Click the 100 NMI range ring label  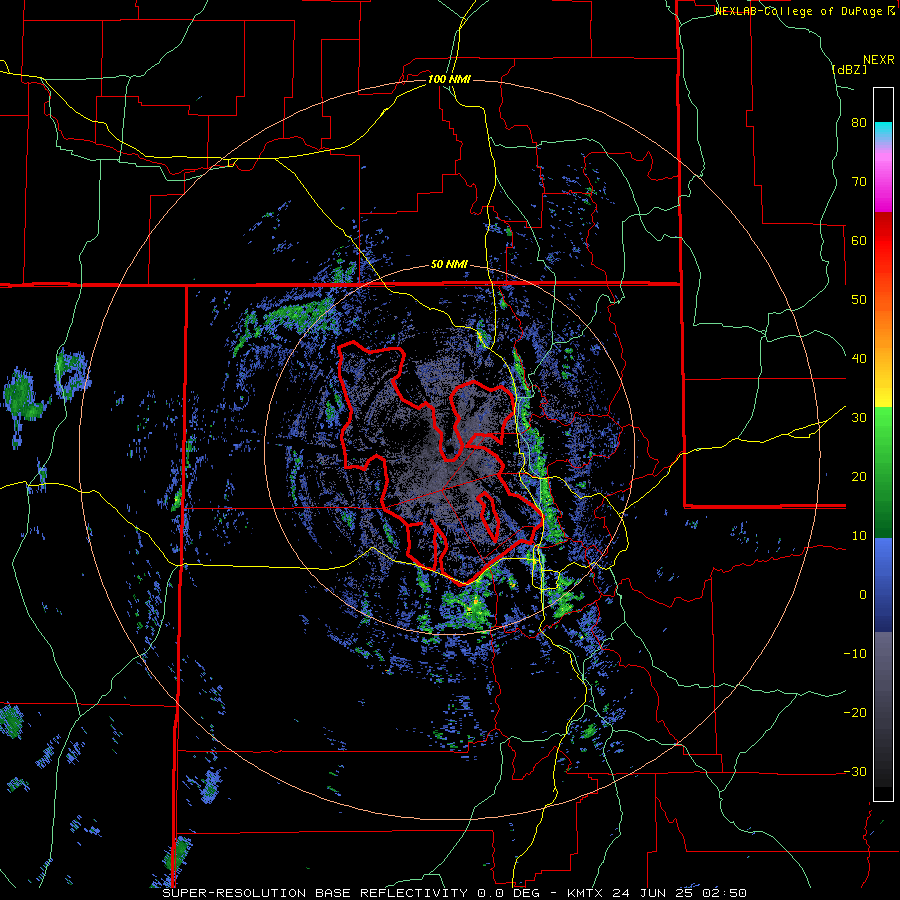tap(449, 79)
